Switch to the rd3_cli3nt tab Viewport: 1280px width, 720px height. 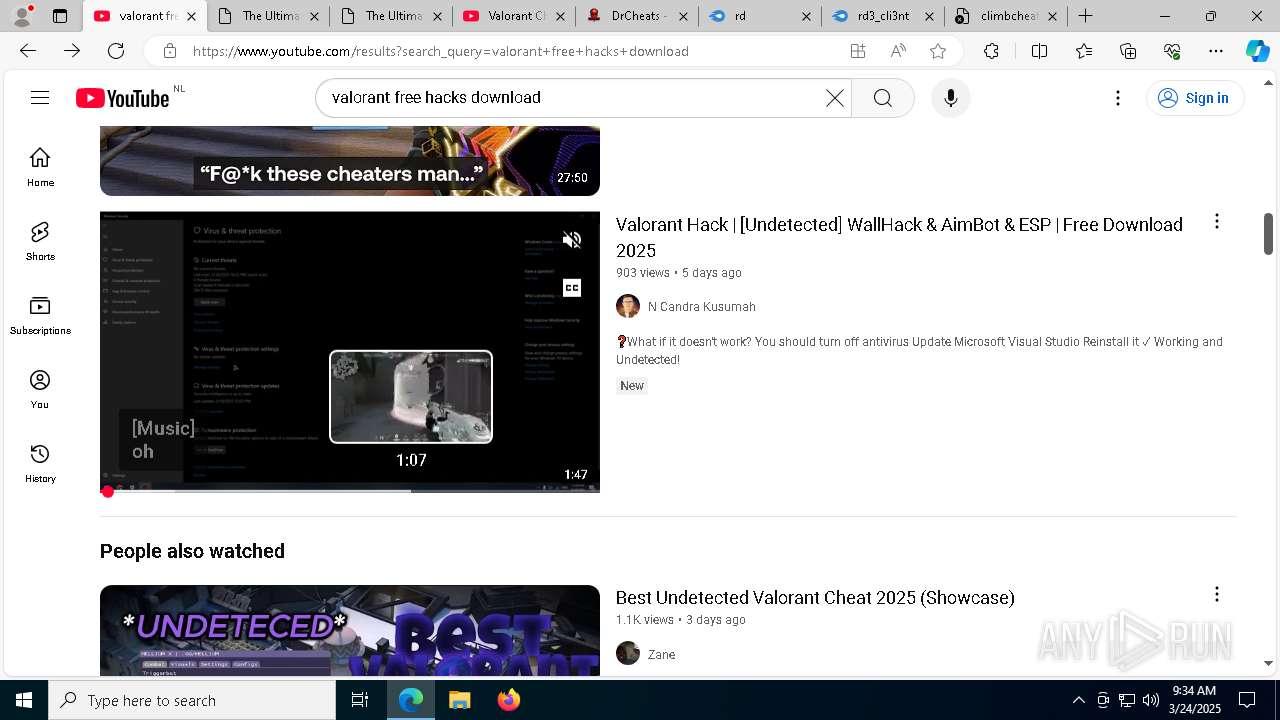coord(883,16)
